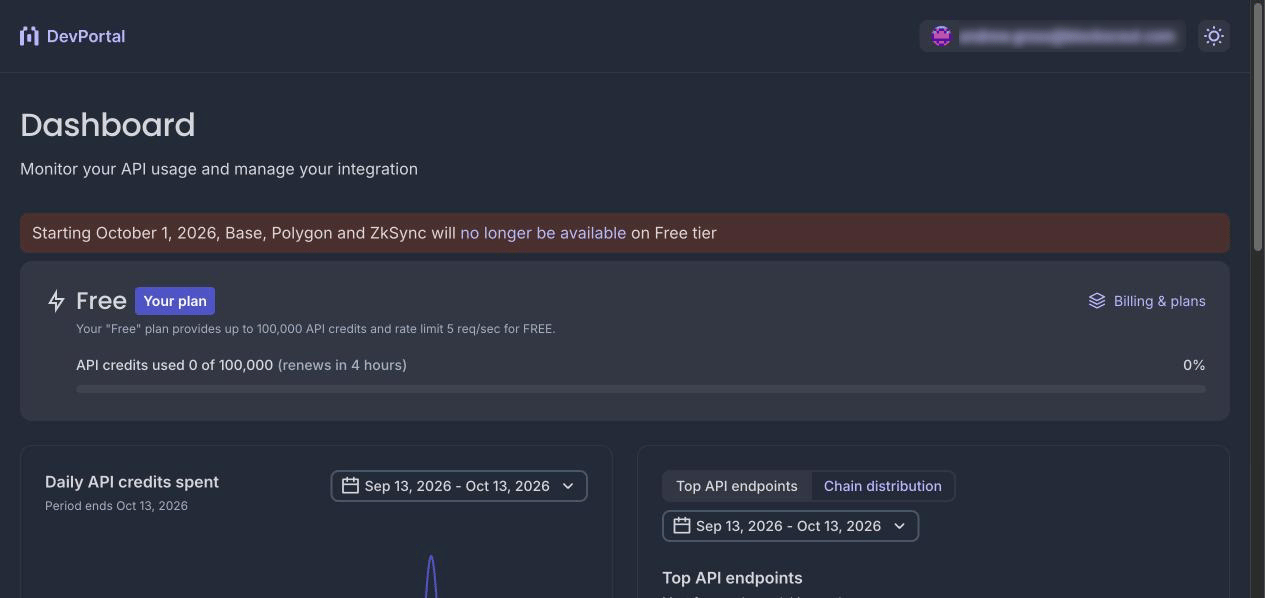Viewport: 1265px width, 598px height.
Task: Click the purple user avatar icon
Action: pos(941,36)
